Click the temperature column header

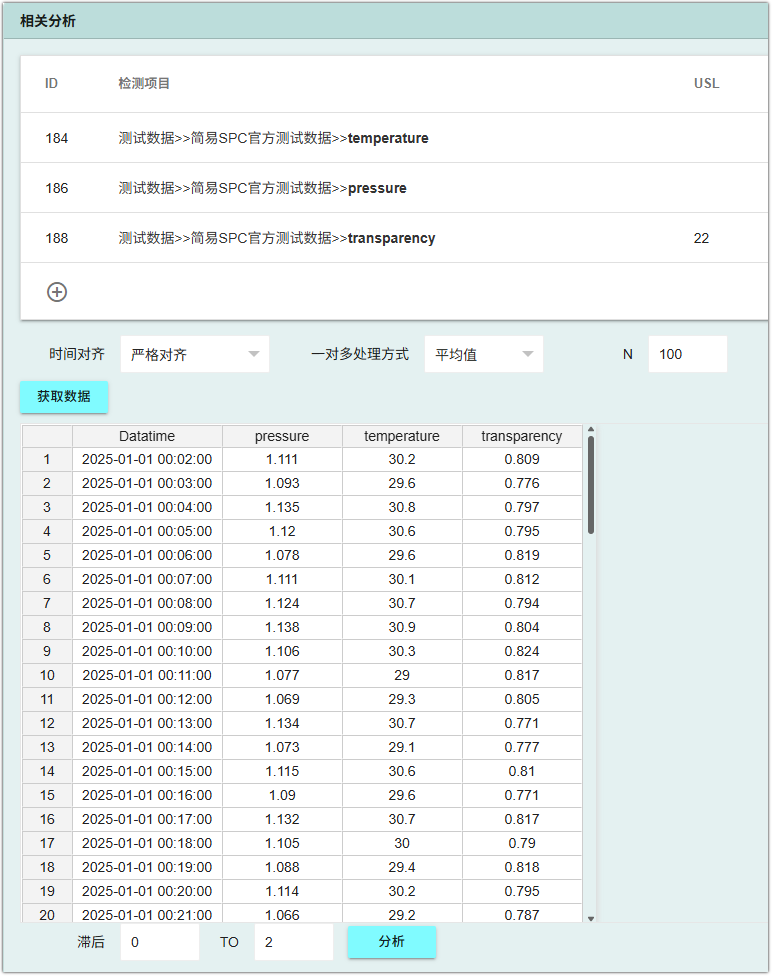tap(402, 436)
